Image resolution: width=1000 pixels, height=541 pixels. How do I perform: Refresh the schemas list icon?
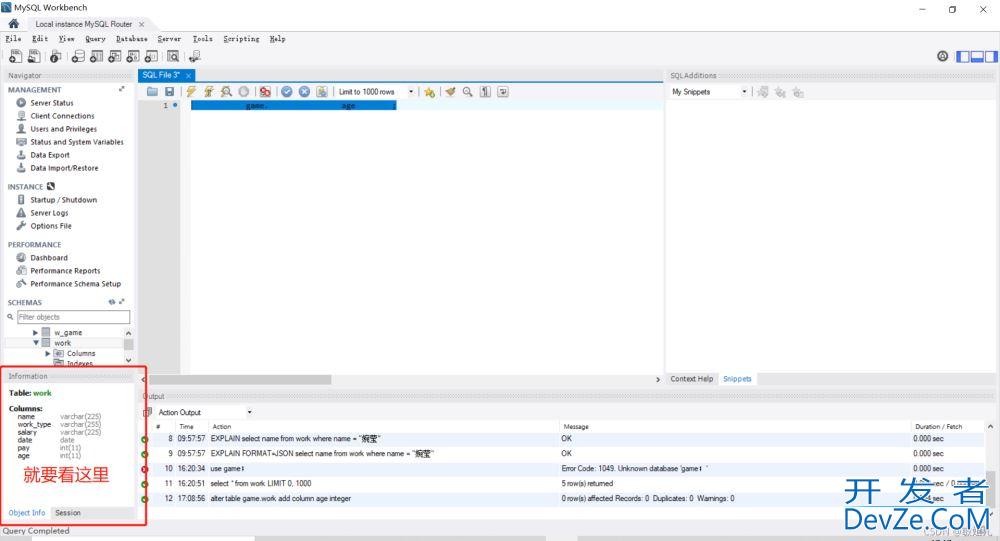[112, 302]
